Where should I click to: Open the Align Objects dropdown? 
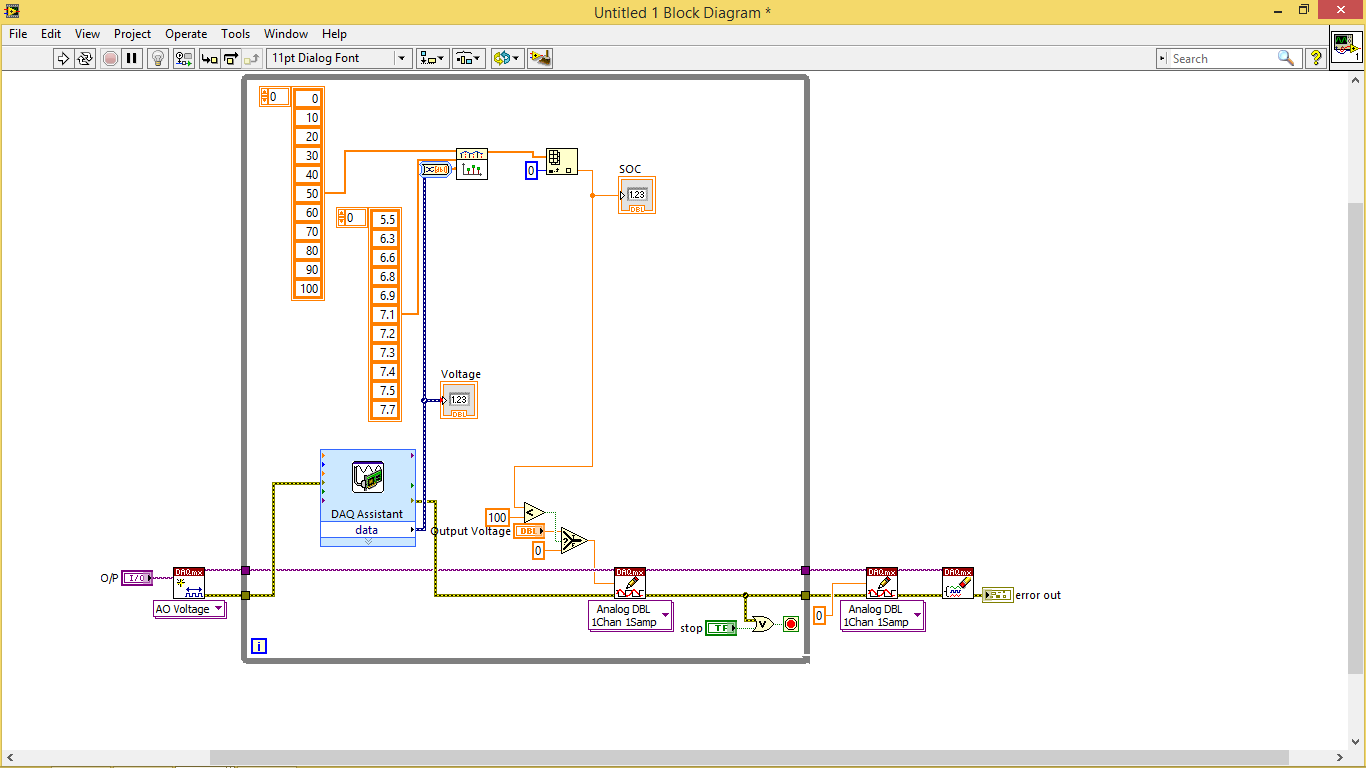point(433,58)
